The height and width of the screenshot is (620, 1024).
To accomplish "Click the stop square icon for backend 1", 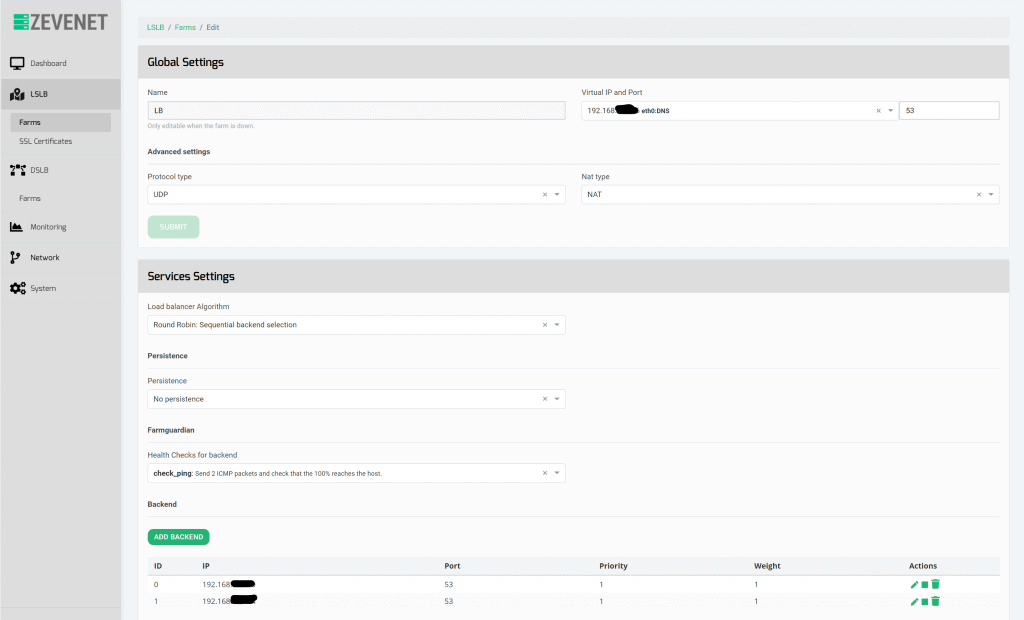I will pos(925,602).
